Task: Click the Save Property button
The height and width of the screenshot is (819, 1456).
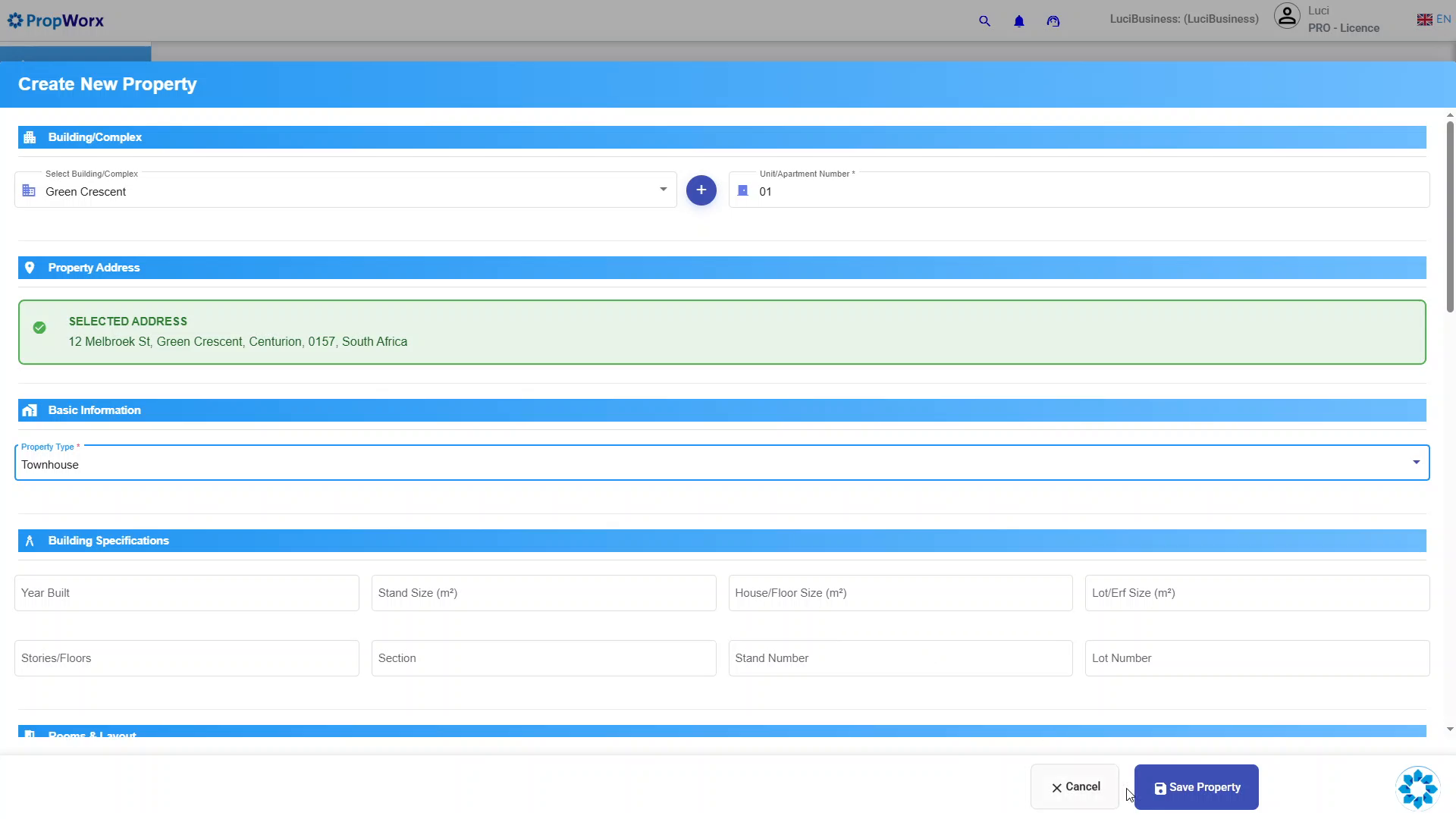Action: 1197,787
